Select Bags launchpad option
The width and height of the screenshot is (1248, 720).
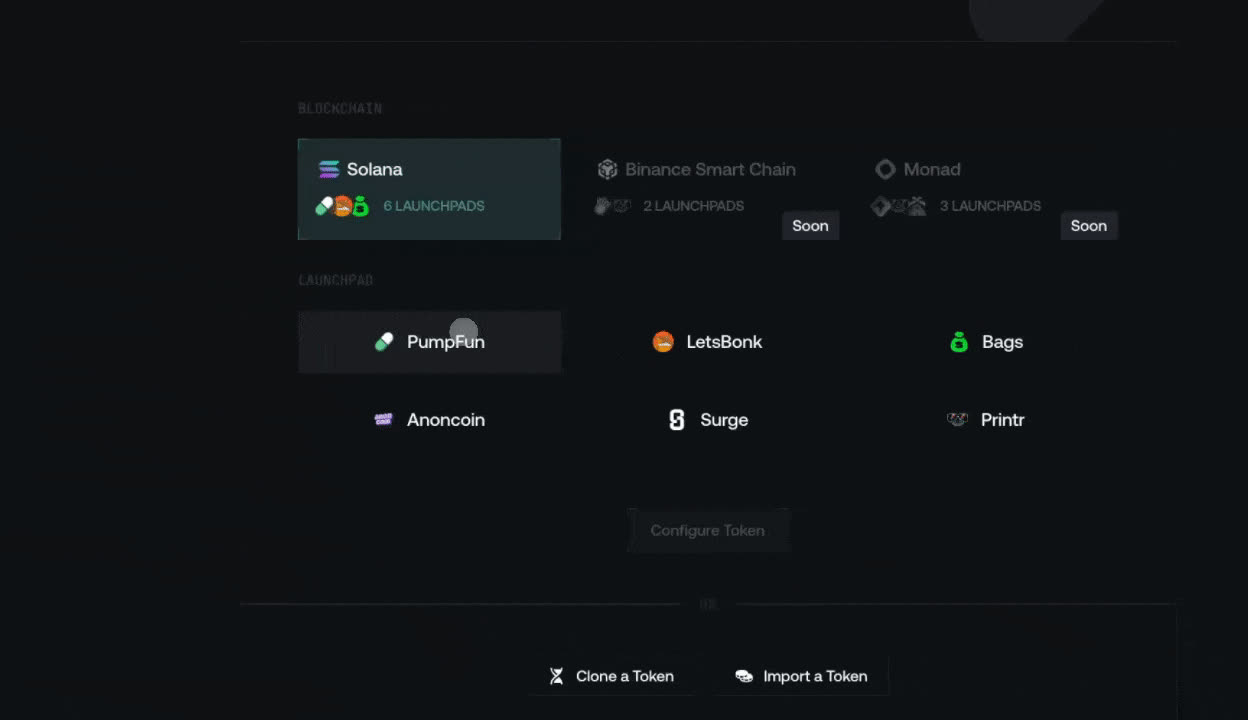987,342
